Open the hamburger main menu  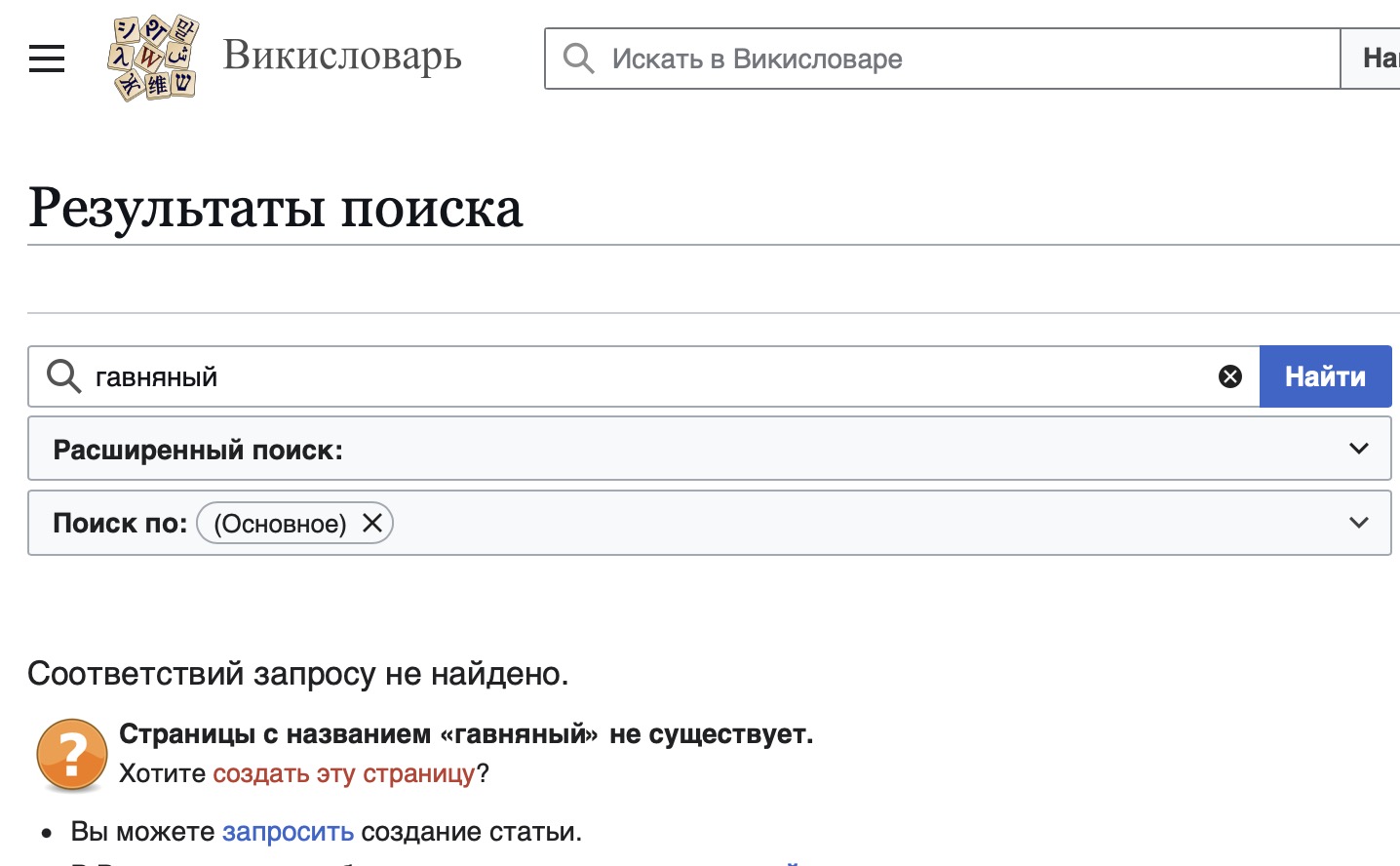(47, 59)
